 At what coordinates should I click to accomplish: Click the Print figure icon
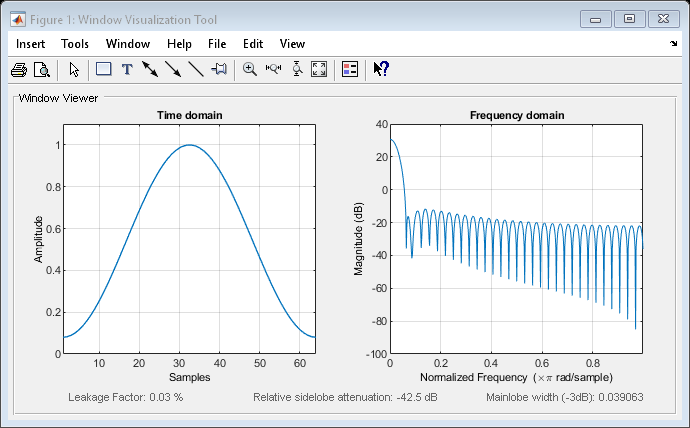19,70
